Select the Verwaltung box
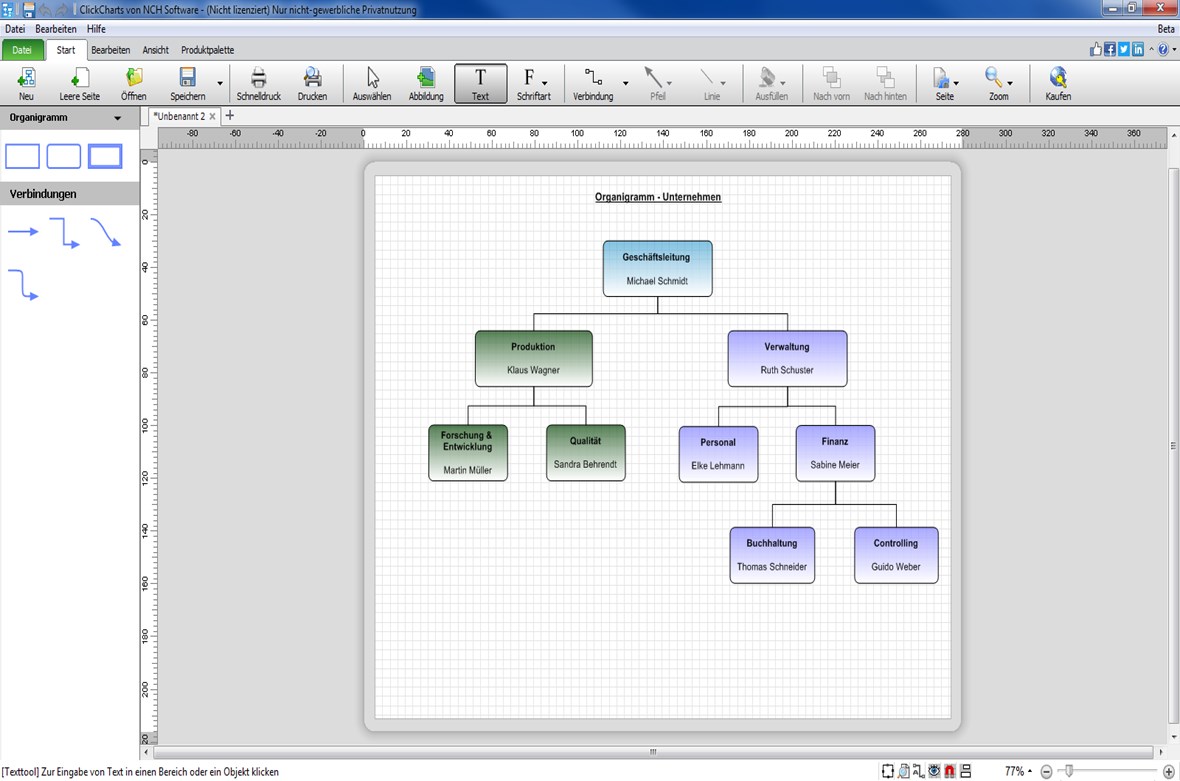The height and width of the screenshot is (781, 1180). 787,359
